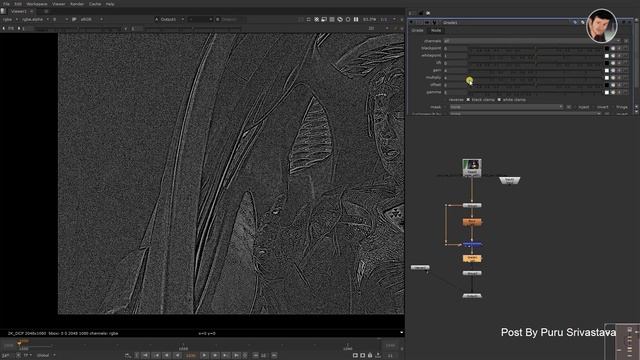Image resolution: width=640 pixels, height=360 pixels.
Task: Play the viewer forward
Action: tap(204, 356)
